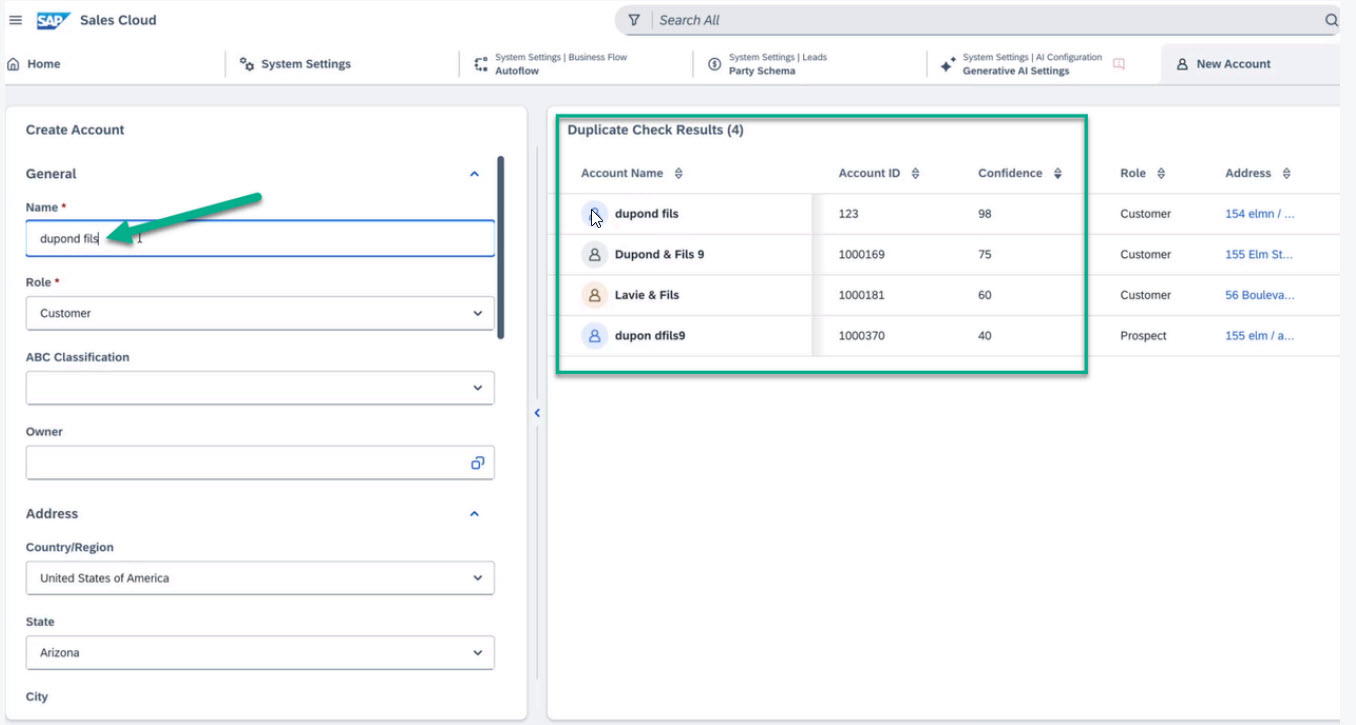Screen dimensions: 1356x725
Task: Click Account ID 1000169
Action: (861, 255)
